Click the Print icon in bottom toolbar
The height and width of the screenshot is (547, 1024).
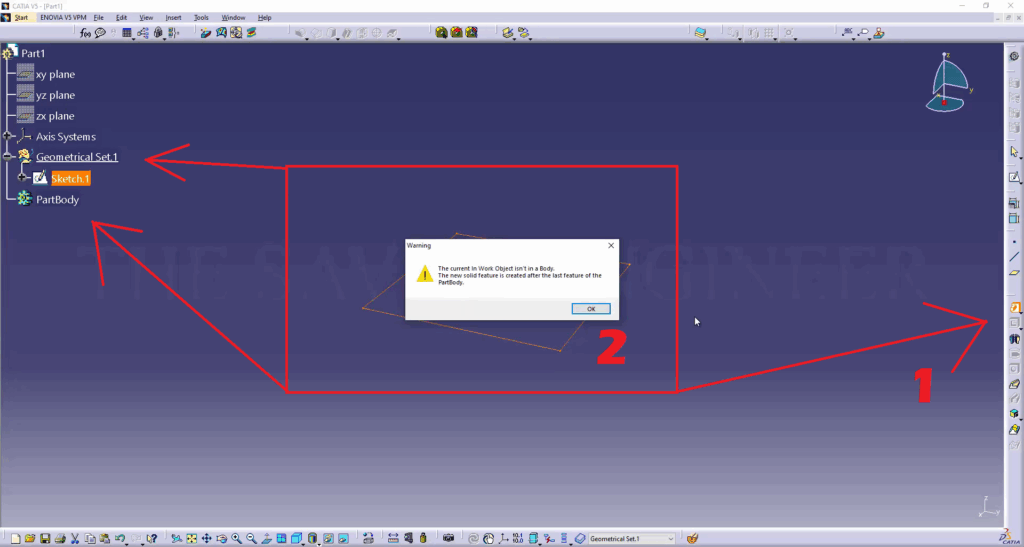[60, 539]
